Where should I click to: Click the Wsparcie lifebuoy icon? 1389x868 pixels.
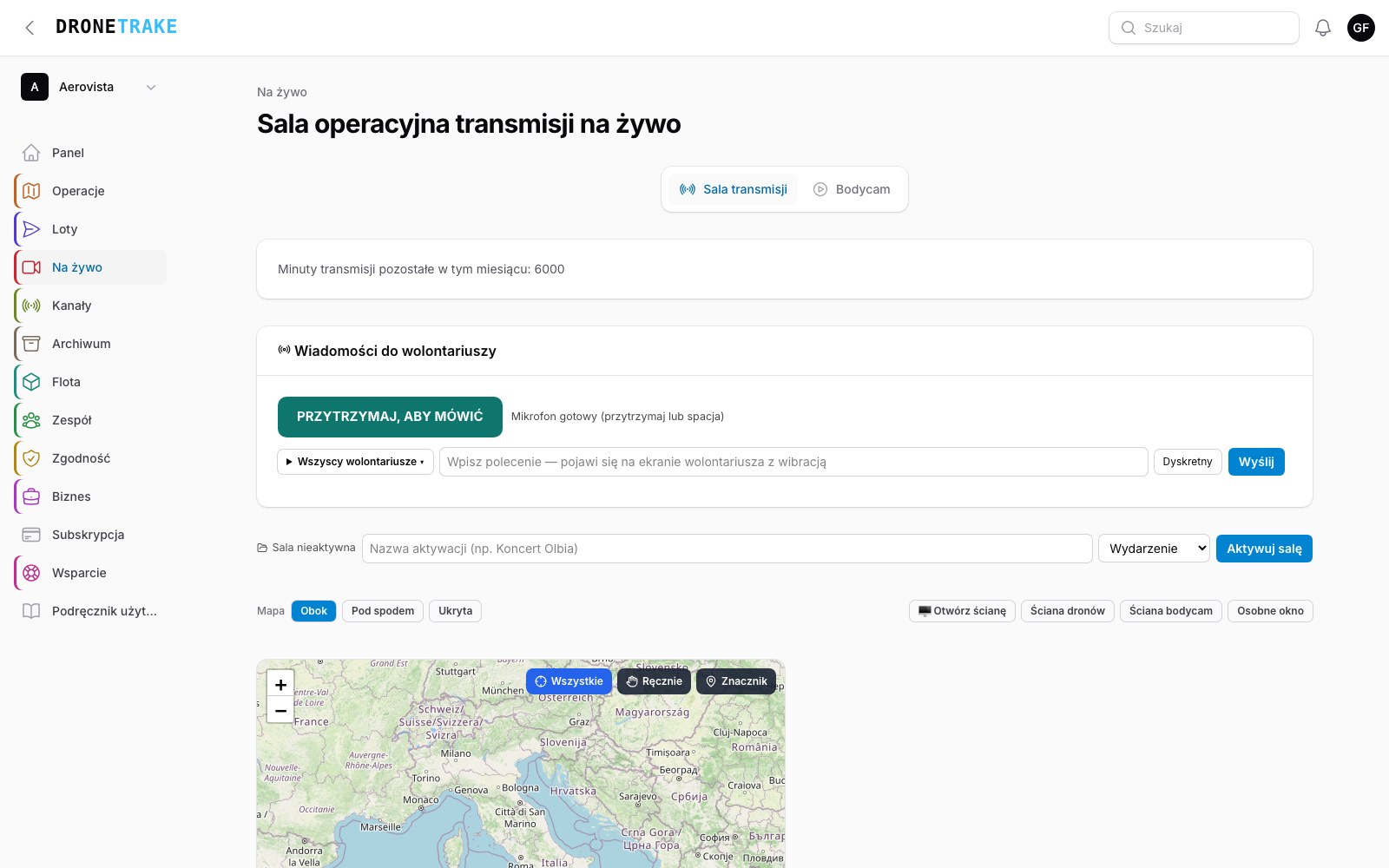pyautogui.click(x=31, y=573)
